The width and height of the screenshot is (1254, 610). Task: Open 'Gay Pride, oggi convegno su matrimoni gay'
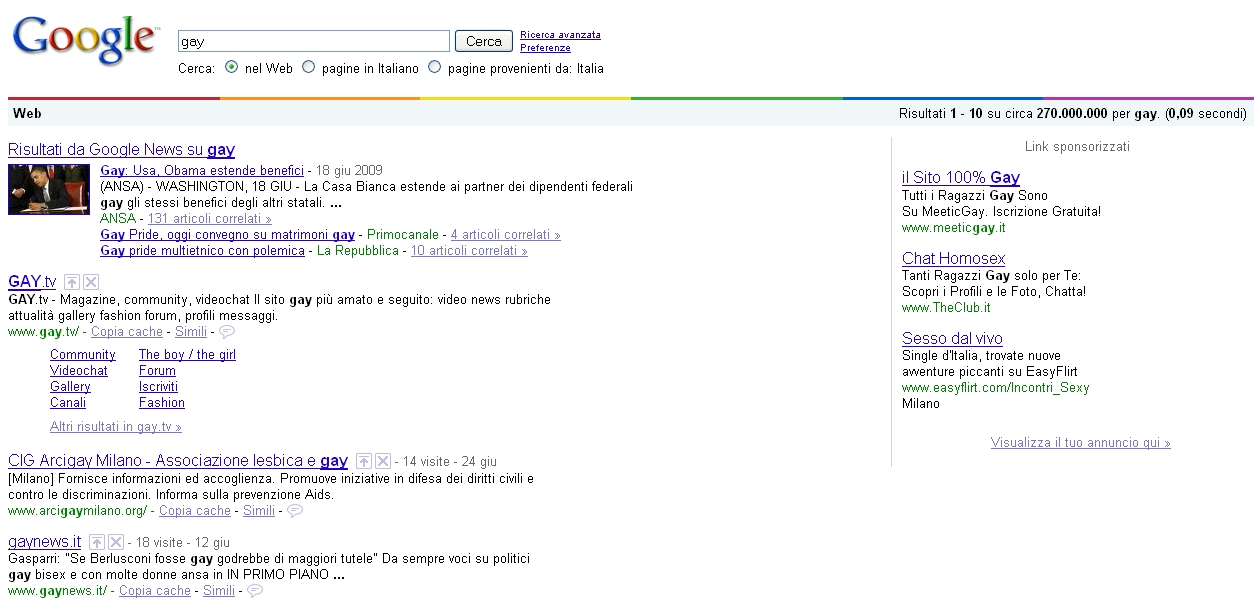228,235
